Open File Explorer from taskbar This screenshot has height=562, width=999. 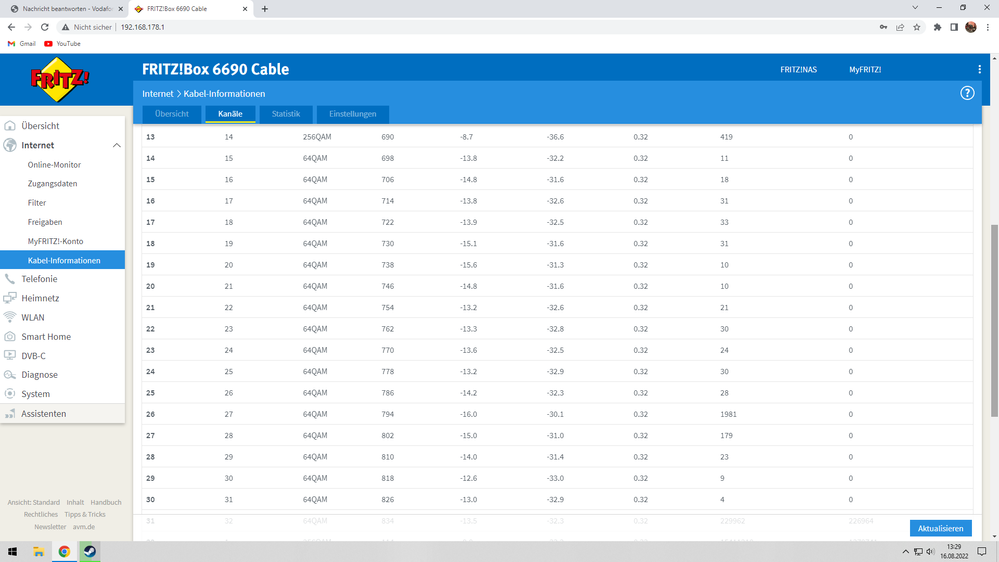click(38, 552)
